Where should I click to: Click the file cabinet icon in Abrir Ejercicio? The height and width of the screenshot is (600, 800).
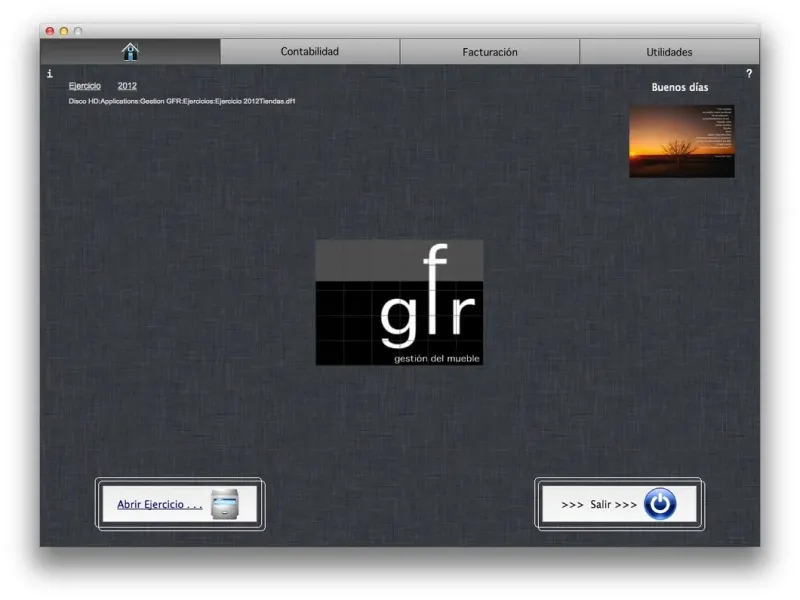click(225, 504)
